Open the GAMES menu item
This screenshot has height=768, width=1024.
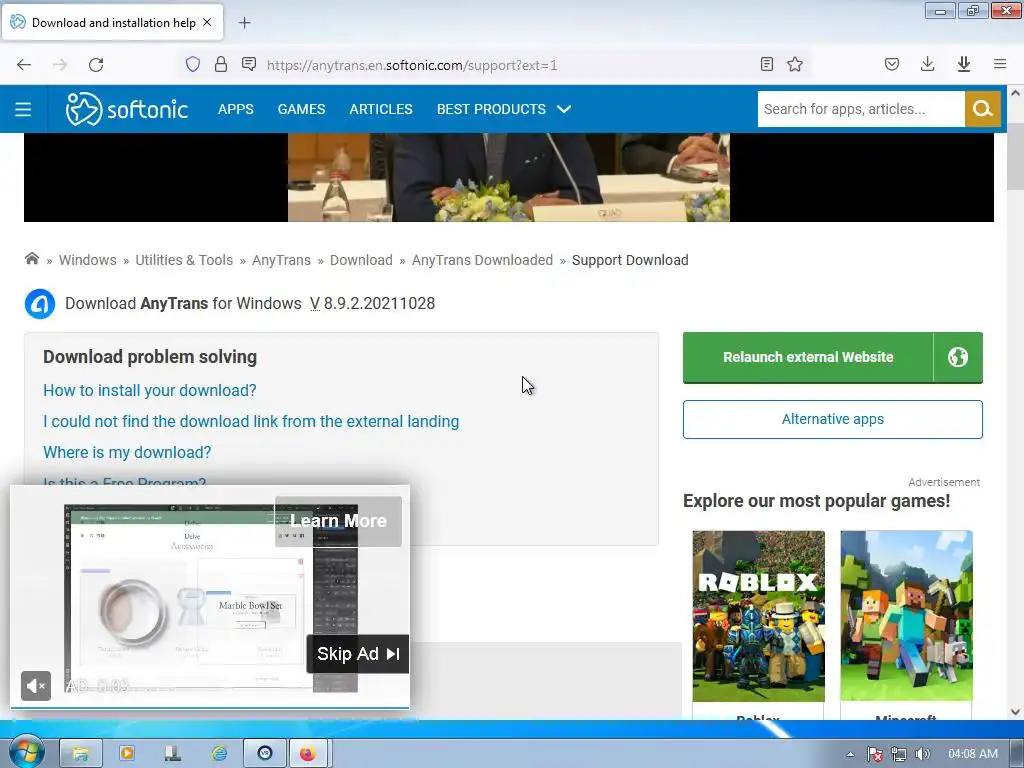click(301, 109)
